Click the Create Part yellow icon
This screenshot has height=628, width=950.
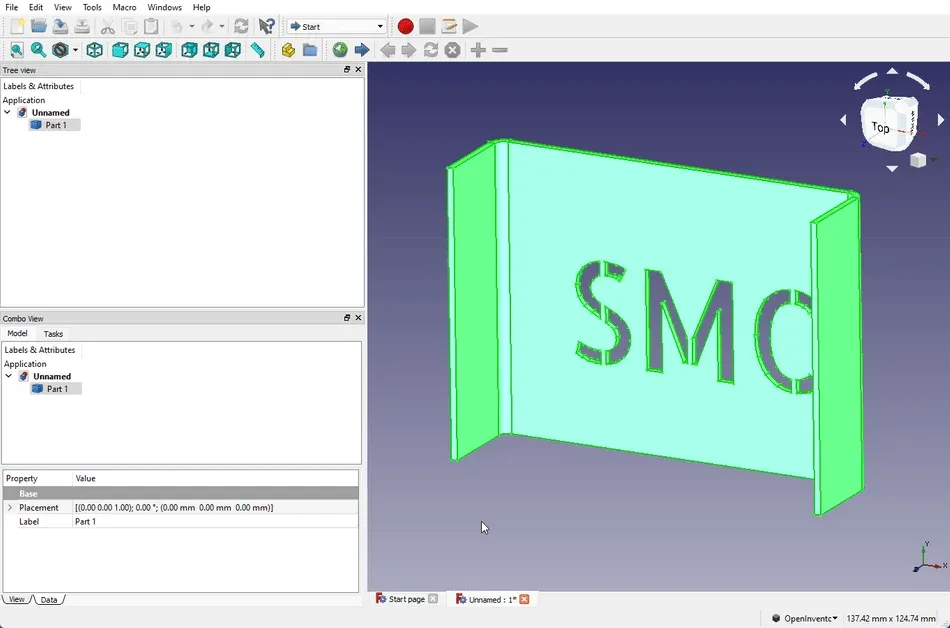[288, 50]
